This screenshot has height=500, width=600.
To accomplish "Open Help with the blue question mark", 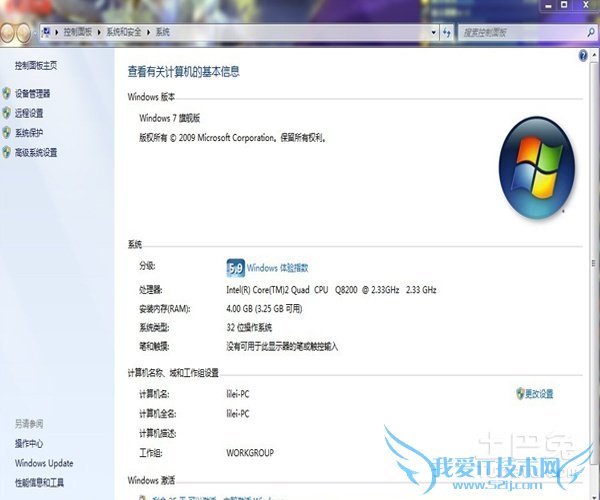I will click(x=583, y=56).
